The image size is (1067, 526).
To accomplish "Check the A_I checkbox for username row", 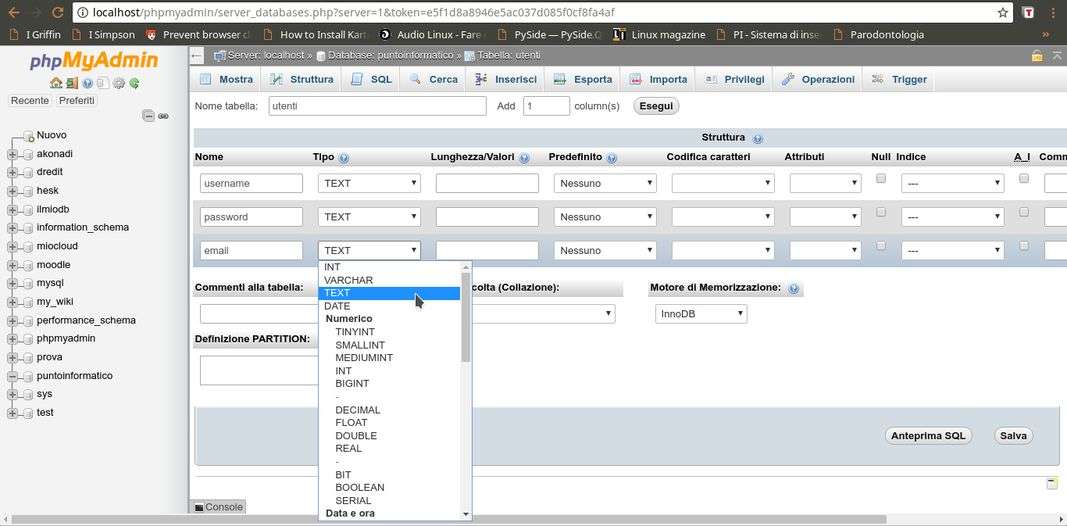I will click(x=1023, y=179).
